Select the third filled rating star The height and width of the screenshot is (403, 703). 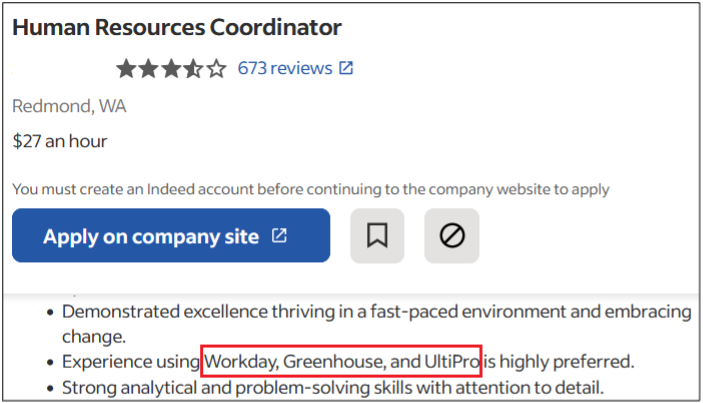click(x=171, y=69)
